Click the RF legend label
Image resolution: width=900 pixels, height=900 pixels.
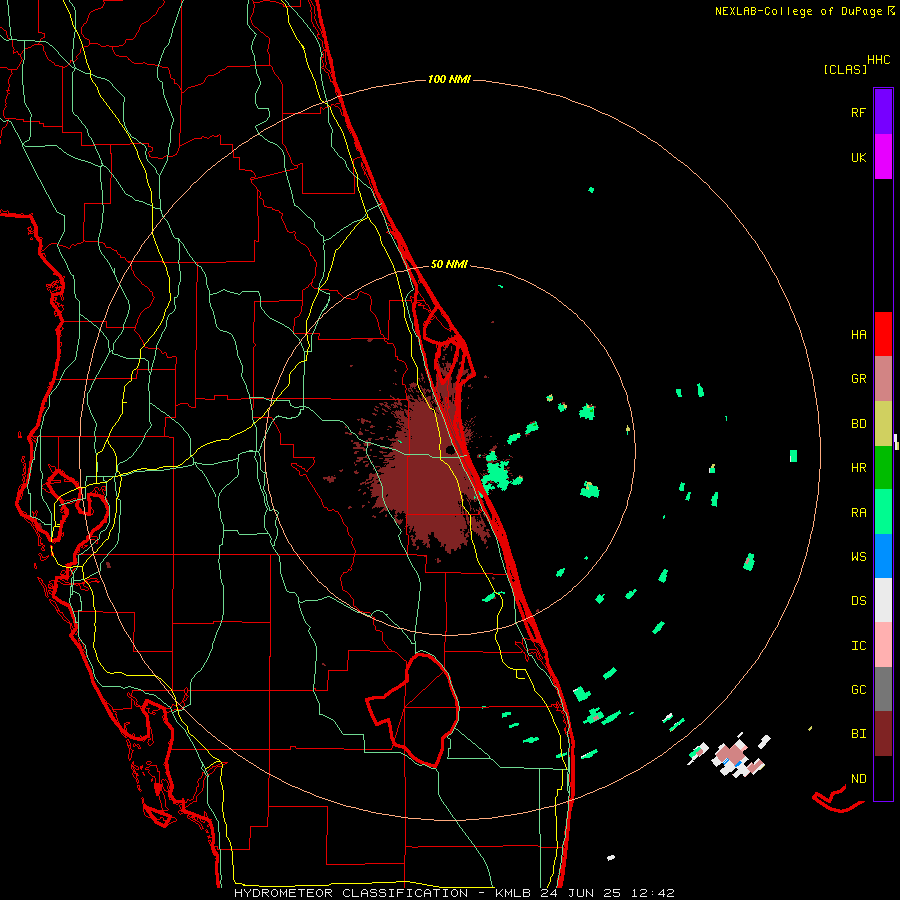[x=858, y=112]
